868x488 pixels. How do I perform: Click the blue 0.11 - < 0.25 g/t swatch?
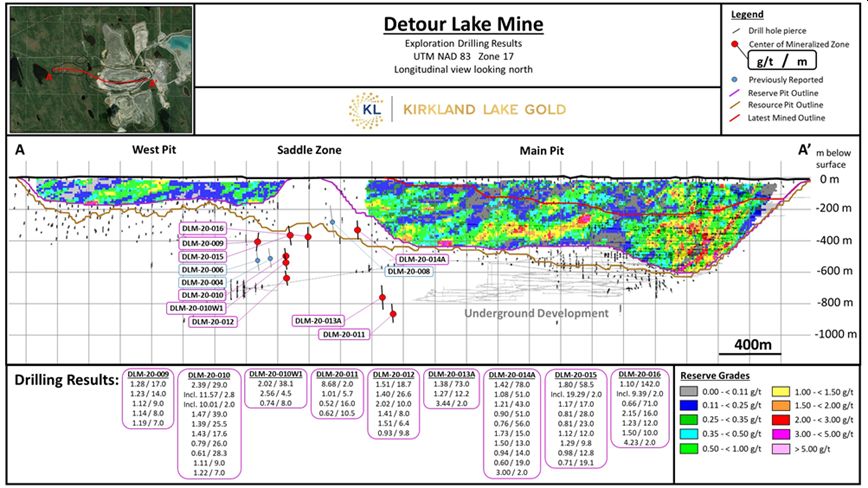click(689, 406)
